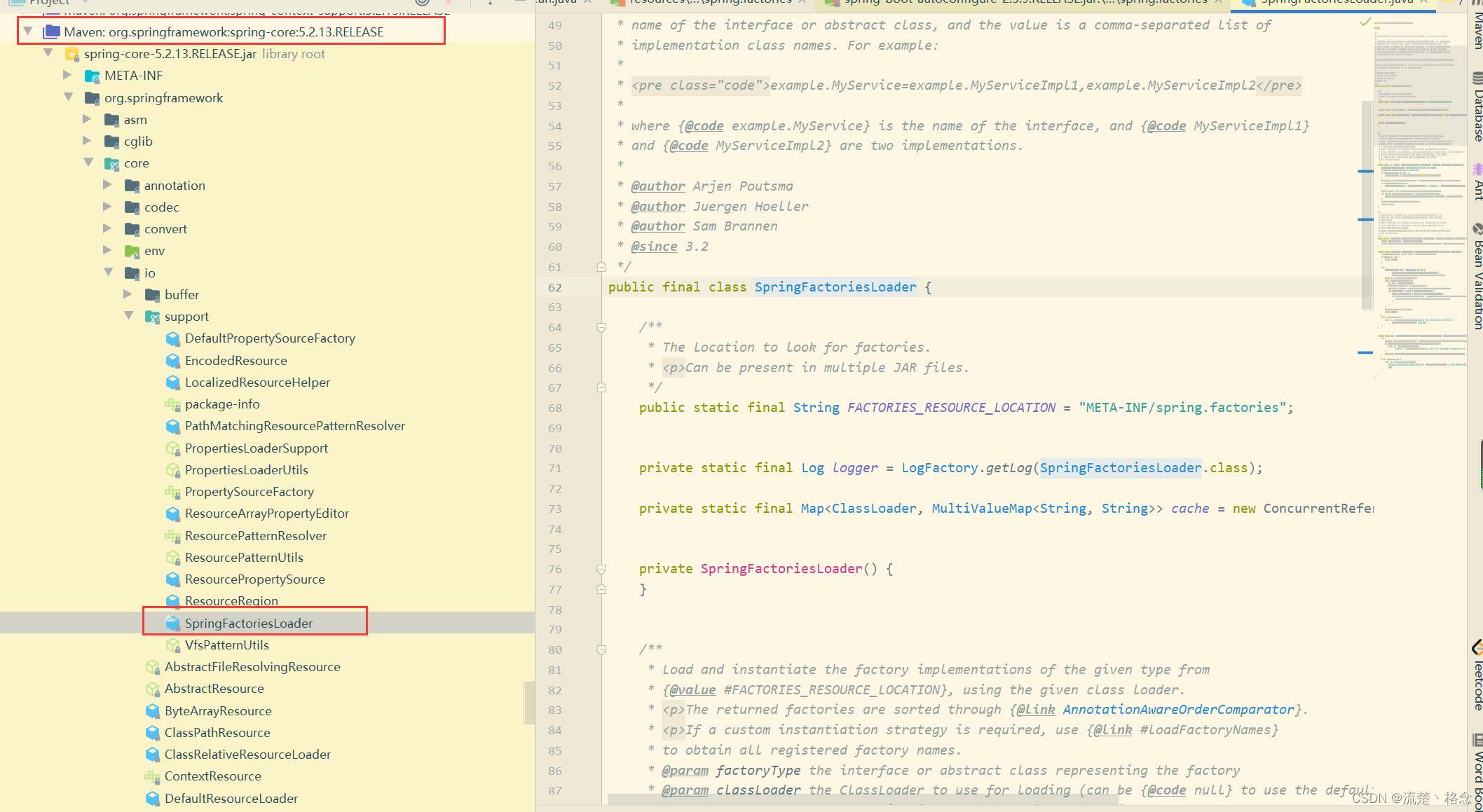Viewport: 1483px width, 812px height.
Task: Click the AbstractResource class icon
Action: click(153, 689)
